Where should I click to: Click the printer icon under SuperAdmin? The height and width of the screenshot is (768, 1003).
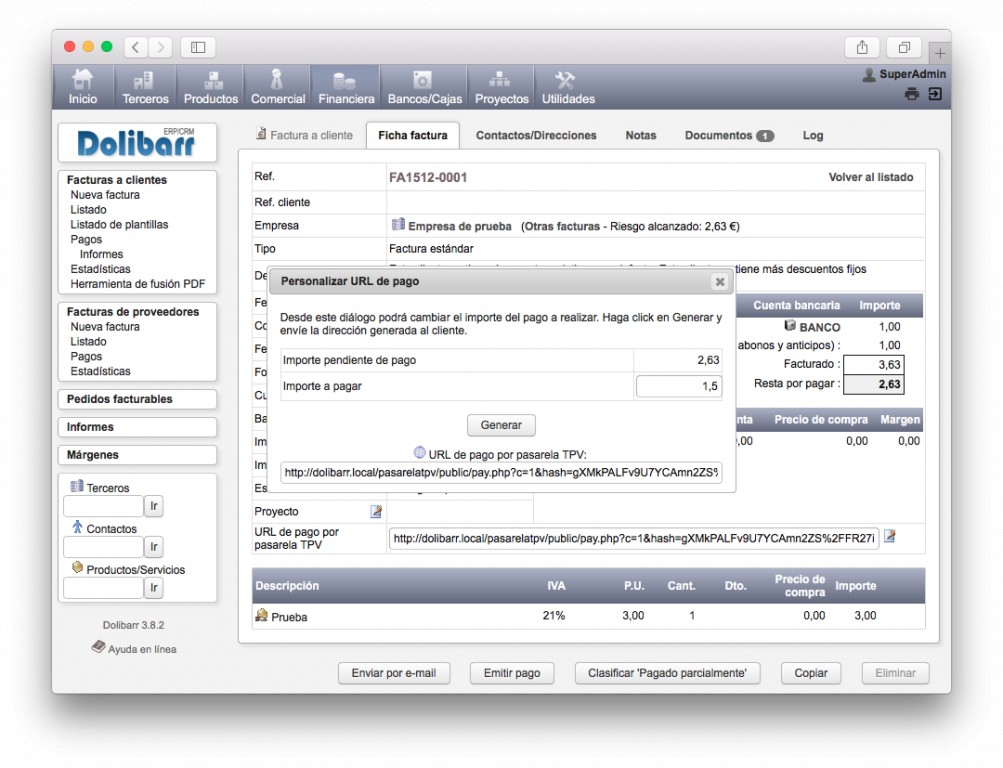click(x=911, y=94)
